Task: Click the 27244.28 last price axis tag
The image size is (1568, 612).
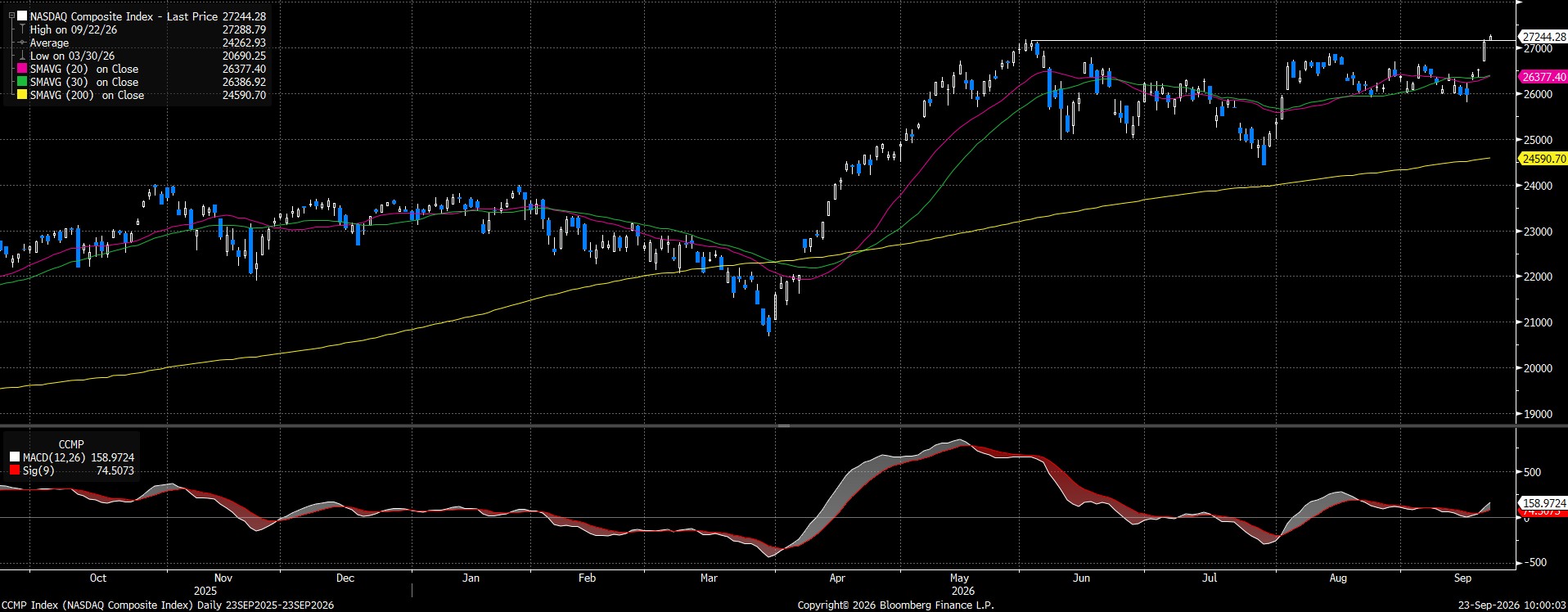Action: pos(1543,37)
